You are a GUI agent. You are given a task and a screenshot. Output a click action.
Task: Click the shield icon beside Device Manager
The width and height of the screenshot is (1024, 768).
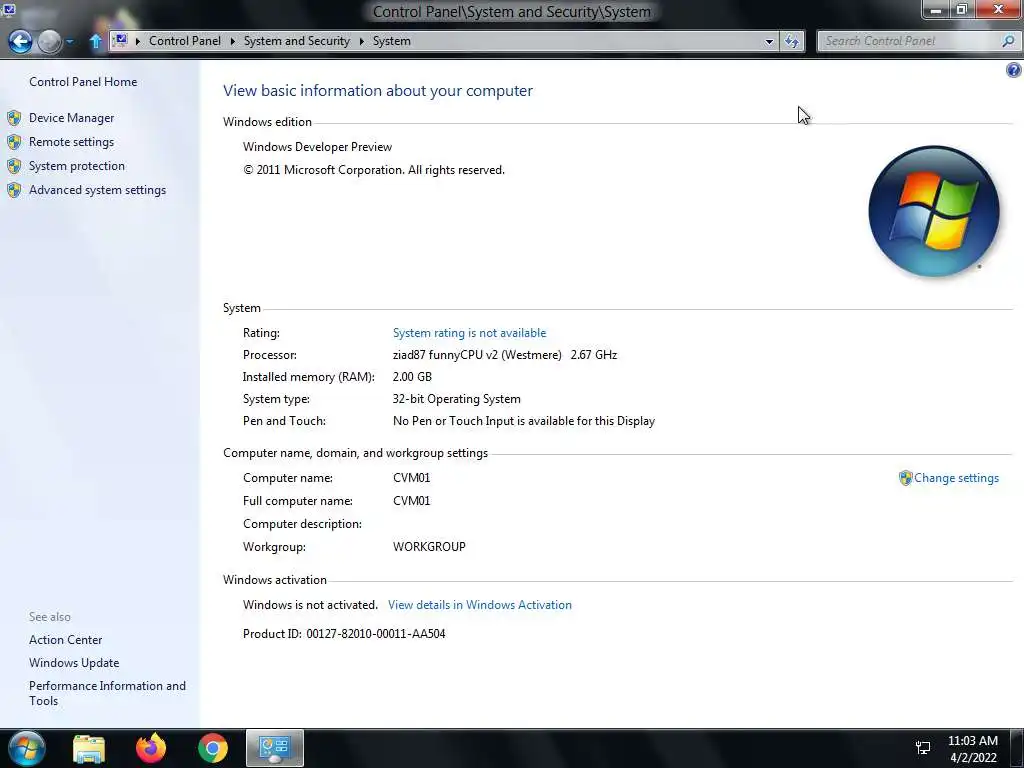[x=14, y=118]
